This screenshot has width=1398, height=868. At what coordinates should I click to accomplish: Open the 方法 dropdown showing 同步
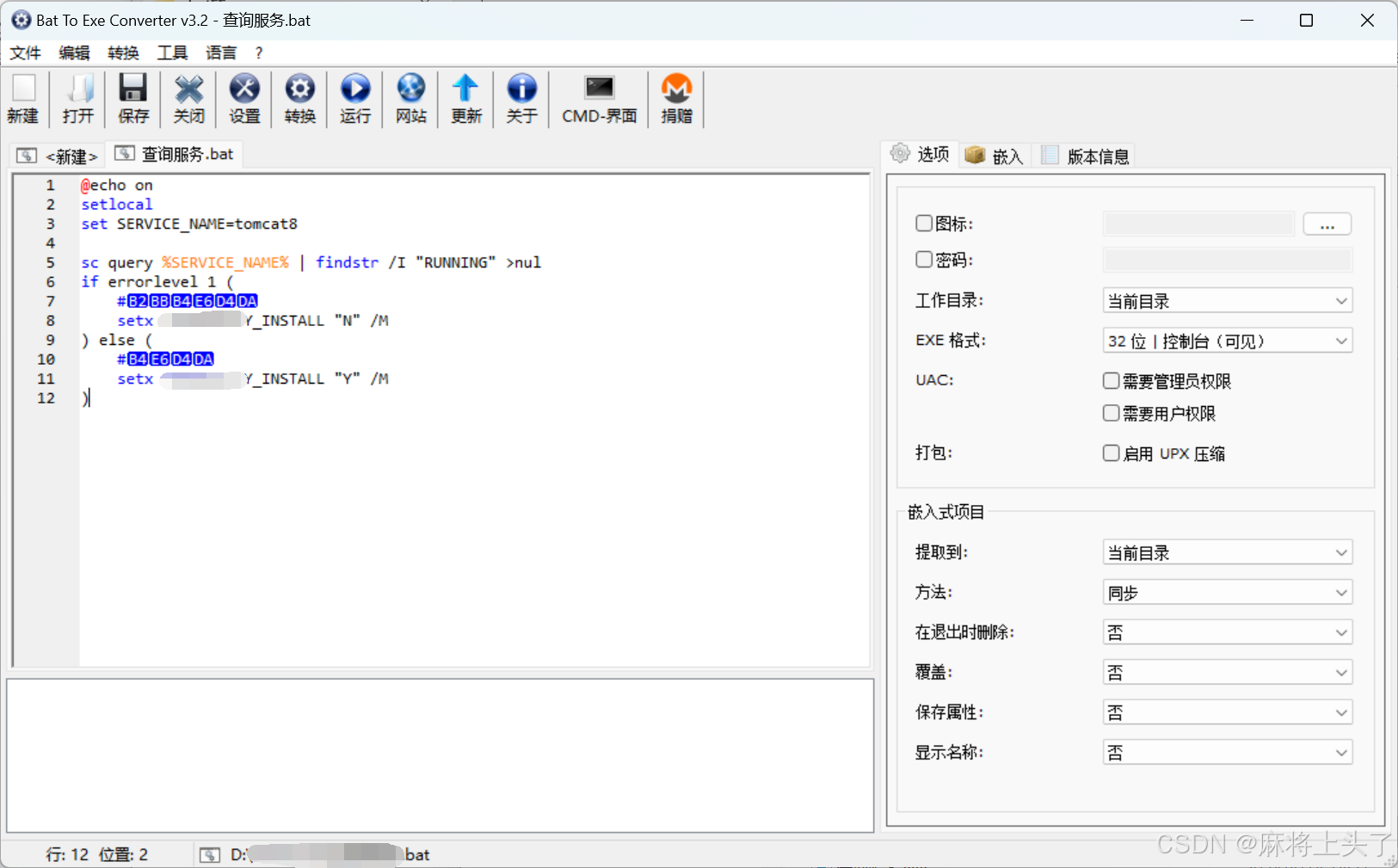pos(1228,593)
